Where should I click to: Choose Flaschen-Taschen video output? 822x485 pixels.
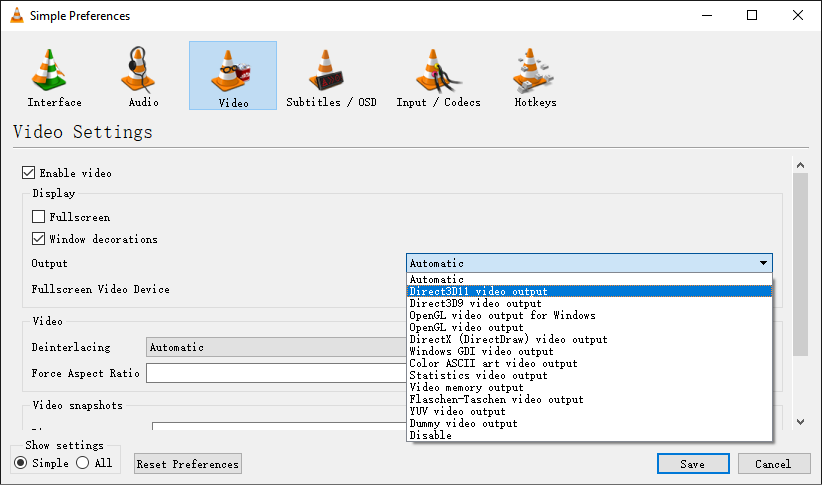(589, 400)
